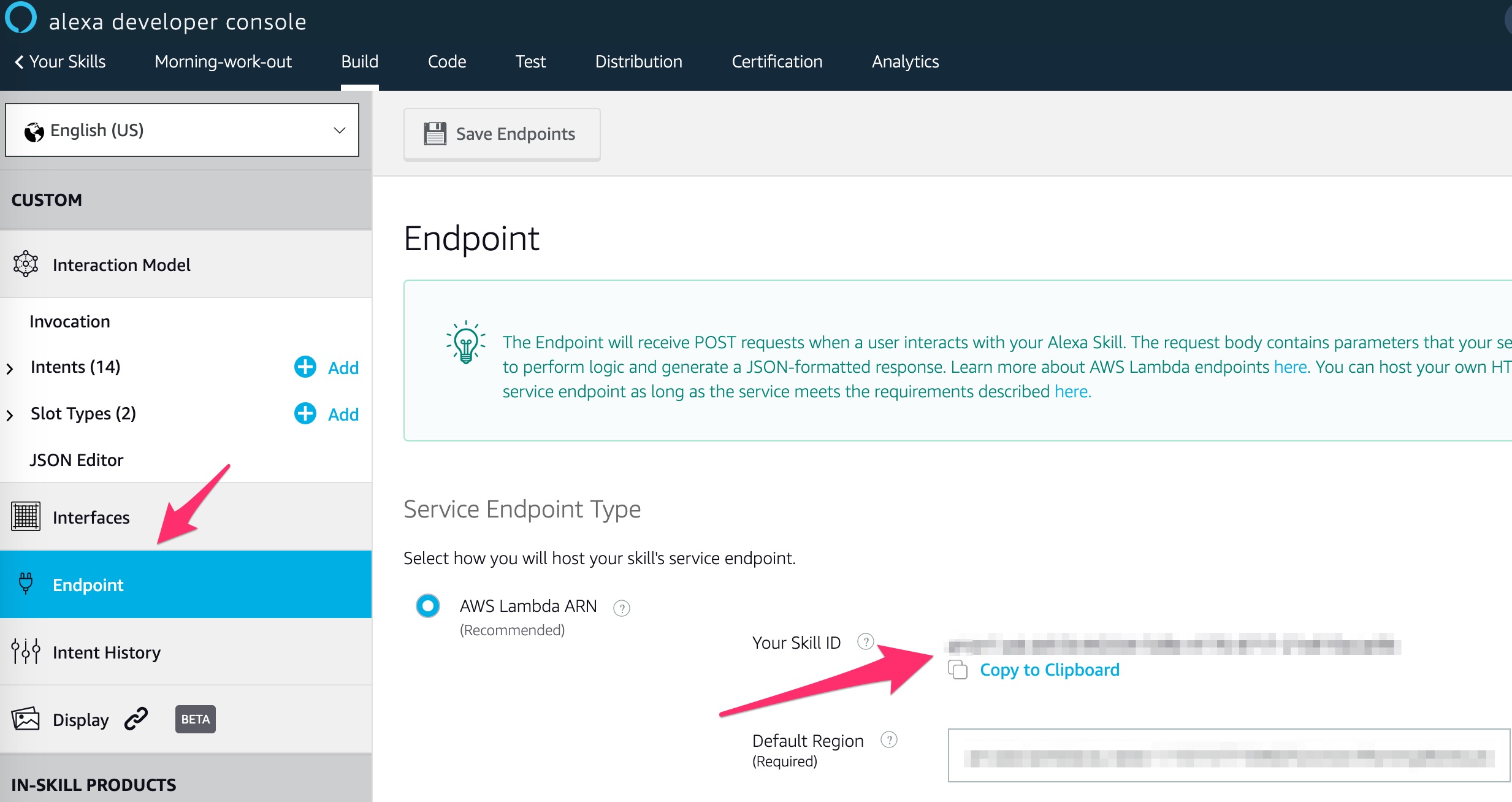Click help icon next to Your Skill ID
The height and width of the screenshot is (802, 1512).
[866, 642]
